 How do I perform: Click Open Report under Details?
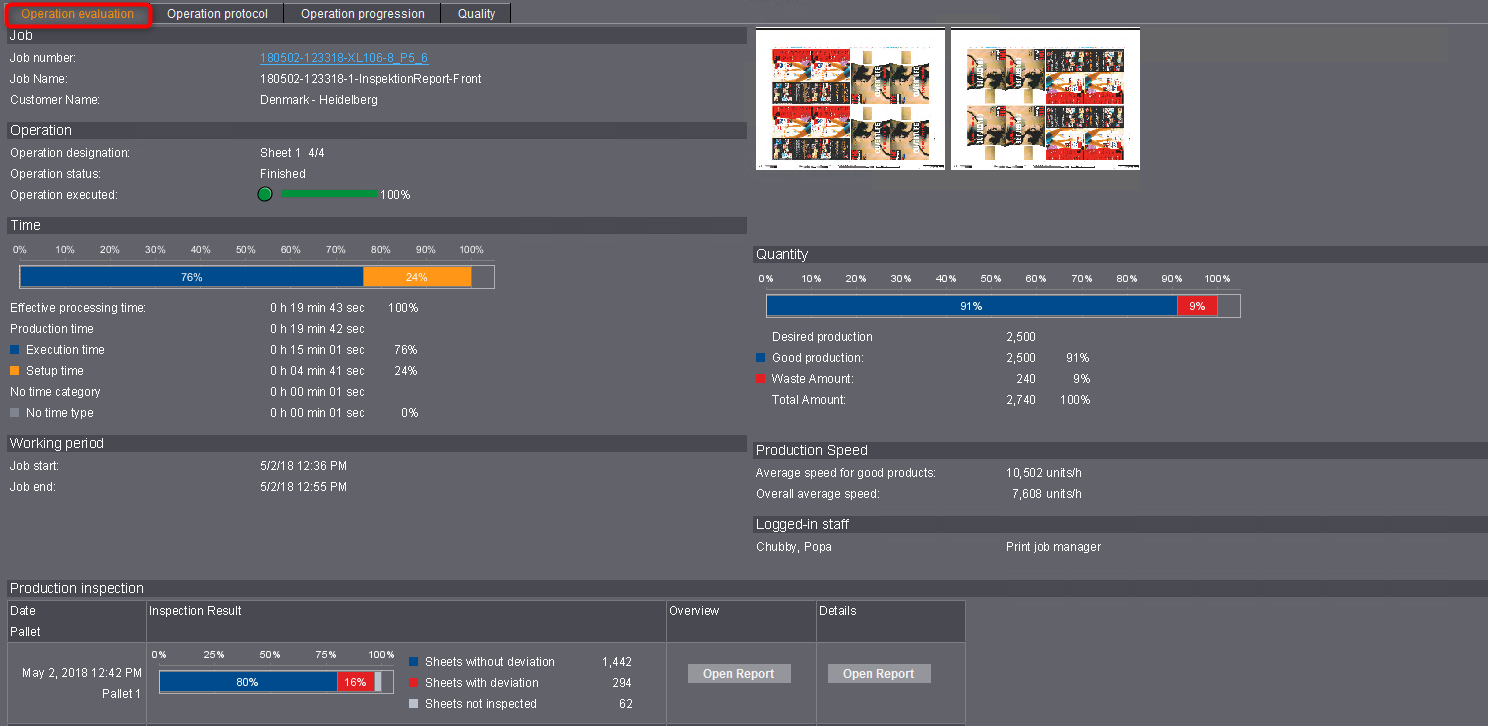878,673
